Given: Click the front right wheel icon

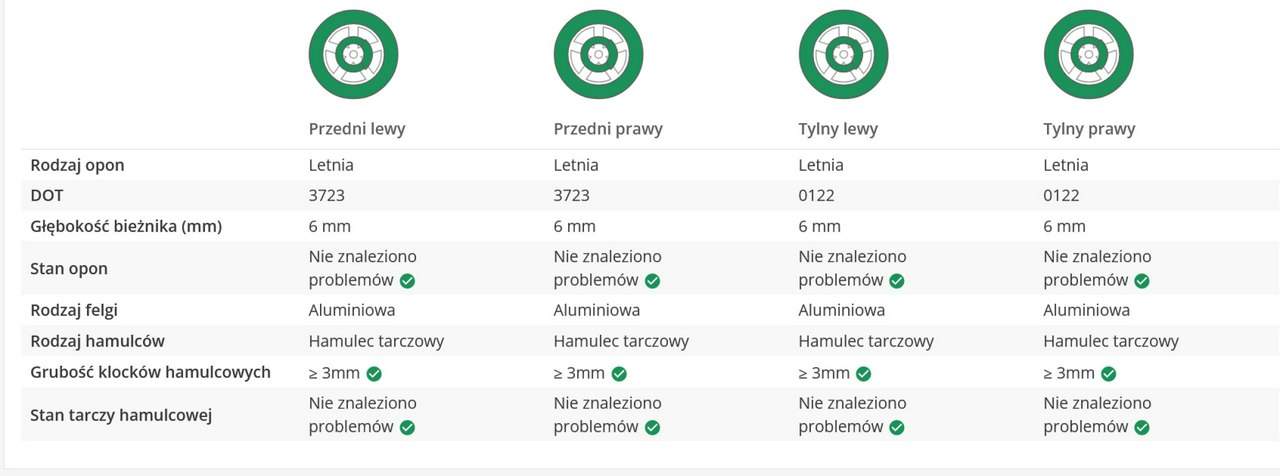Looking at the screenshot, I should pos(598,54).
